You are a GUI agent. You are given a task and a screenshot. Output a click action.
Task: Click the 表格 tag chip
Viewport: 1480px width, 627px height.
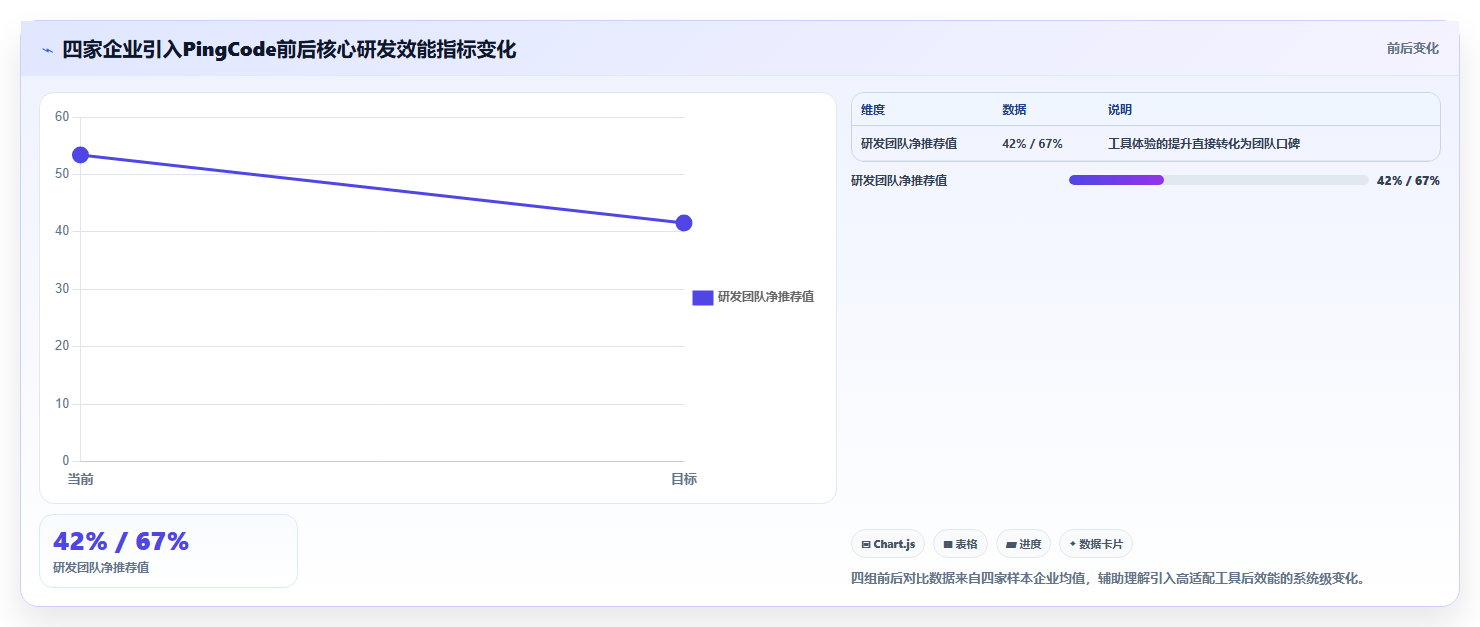960,544
